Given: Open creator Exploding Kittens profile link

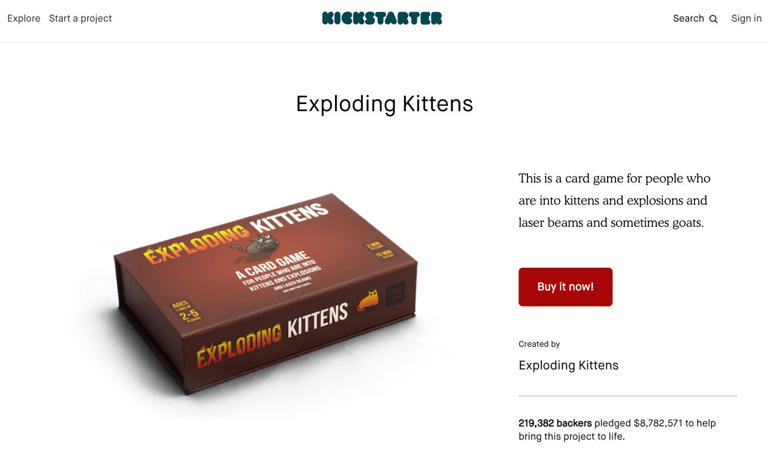Looking at the screenshot, I should [568, 365].
